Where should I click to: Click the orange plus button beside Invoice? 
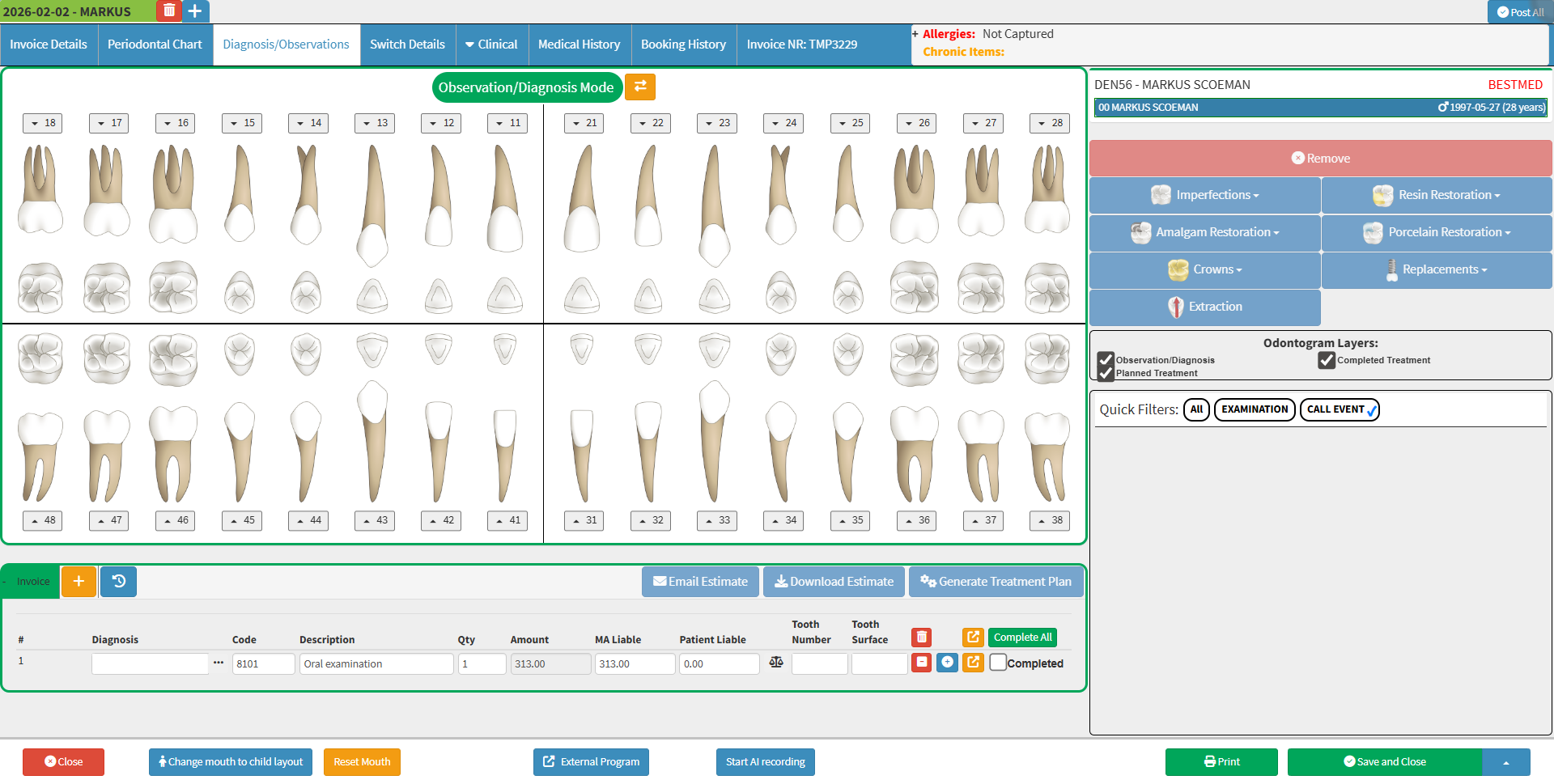[79, 581]
